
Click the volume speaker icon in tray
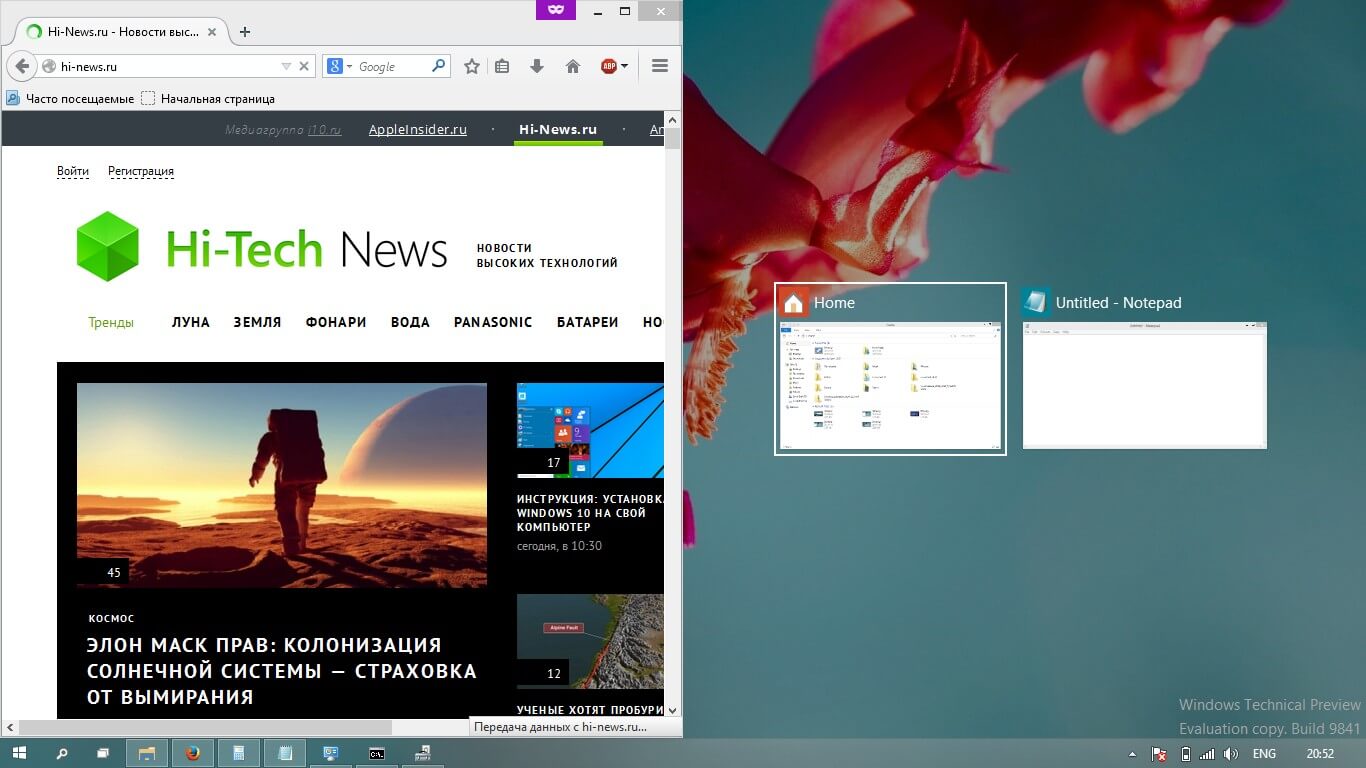[1231, 753]
